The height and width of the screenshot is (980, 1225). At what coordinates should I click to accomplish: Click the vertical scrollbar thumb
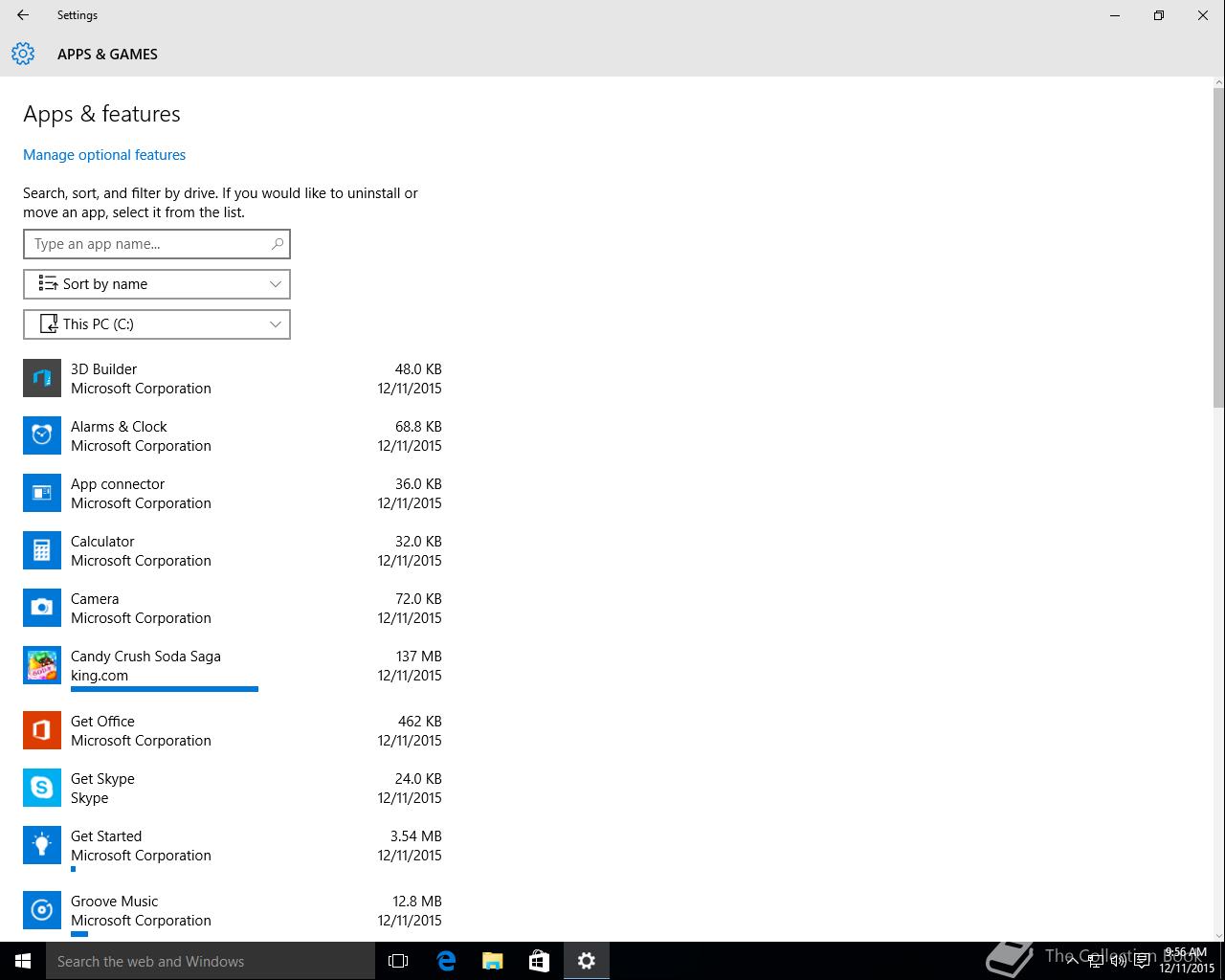tap(1218, 247)
